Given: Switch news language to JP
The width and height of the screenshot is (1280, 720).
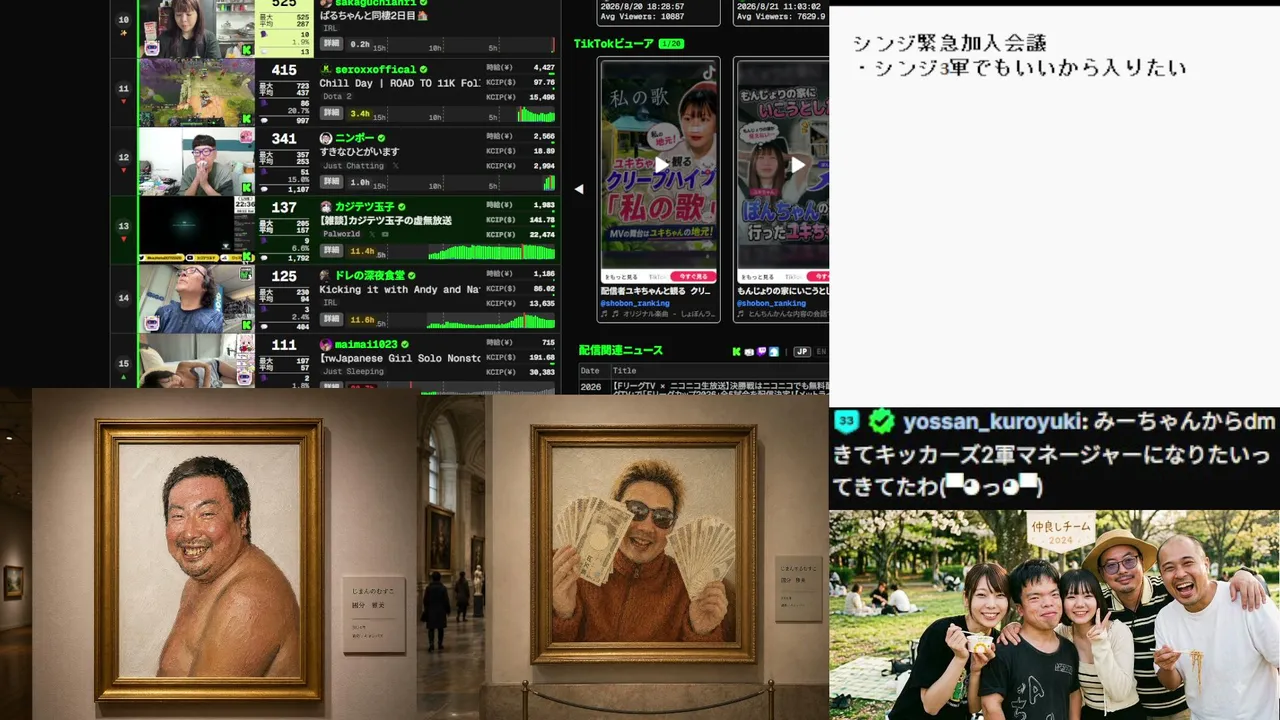Looking at the screenshot, I should click(801, 352).
